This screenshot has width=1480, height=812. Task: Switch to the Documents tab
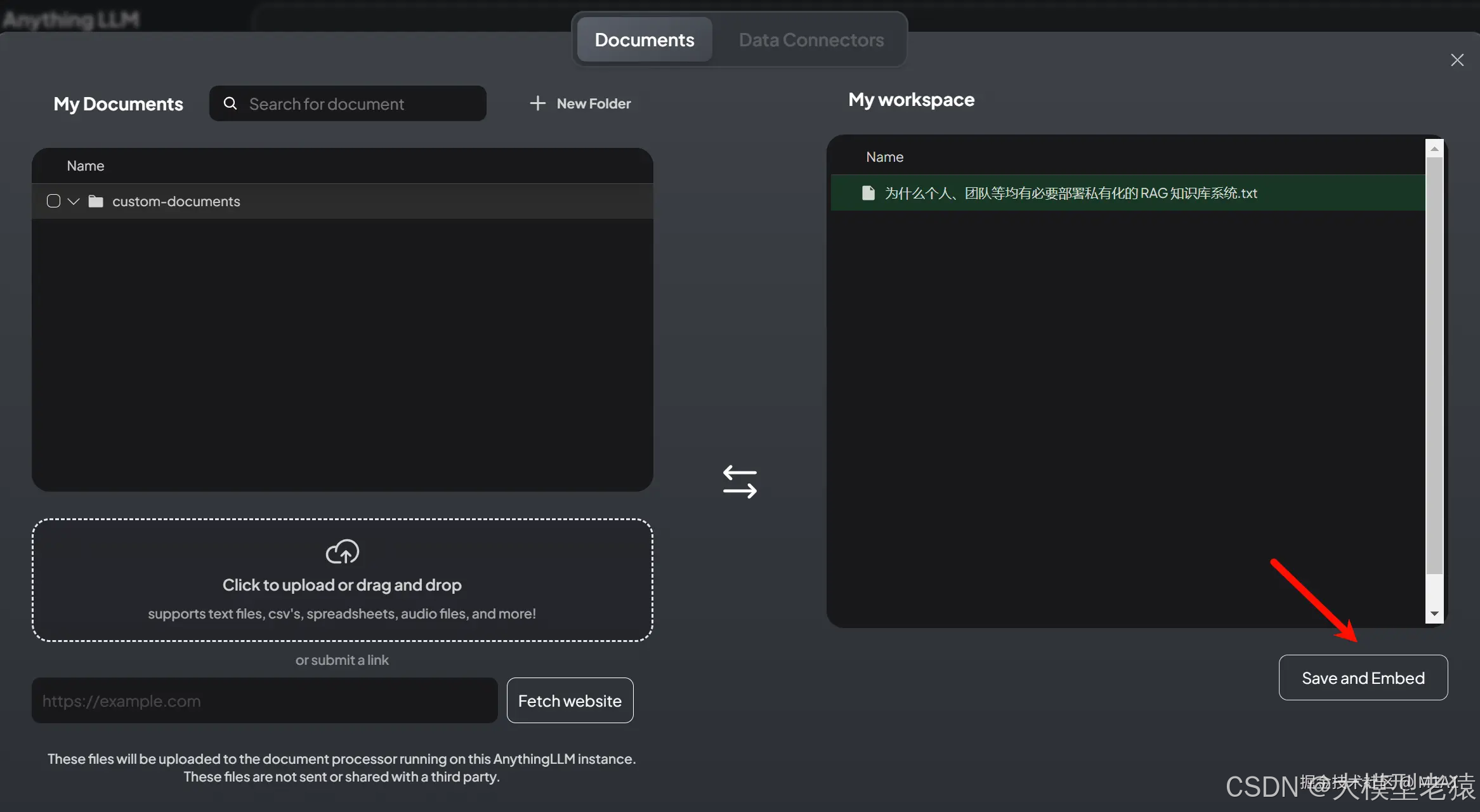[x=645, y=39]
